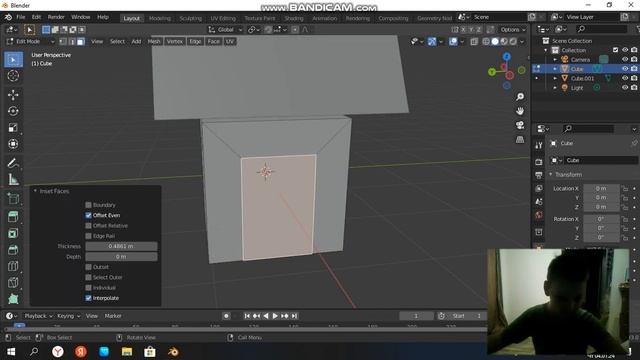The width and height of the screenshot is (640, 360).
Task: Select the Bevel tool
Action: tap(13, 249)
